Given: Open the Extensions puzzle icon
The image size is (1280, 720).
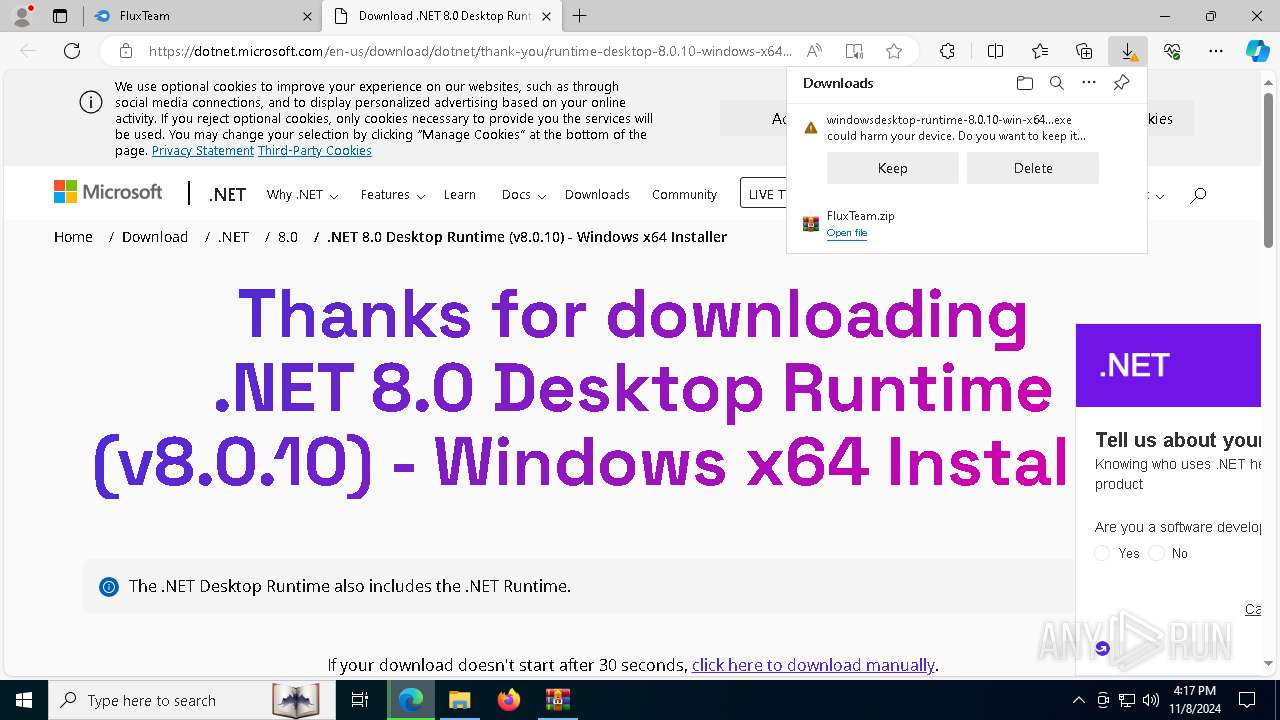Looking at the screenshot, I should pos(947,51).
